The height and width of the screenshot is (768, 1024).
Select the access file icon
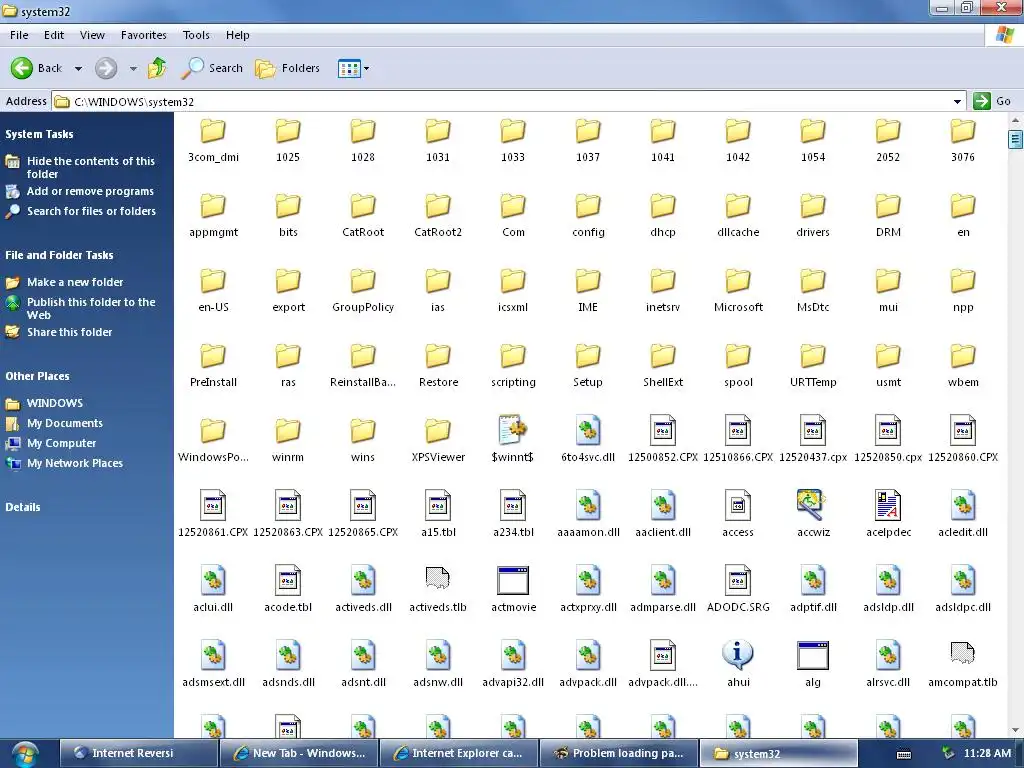point(738,505)
